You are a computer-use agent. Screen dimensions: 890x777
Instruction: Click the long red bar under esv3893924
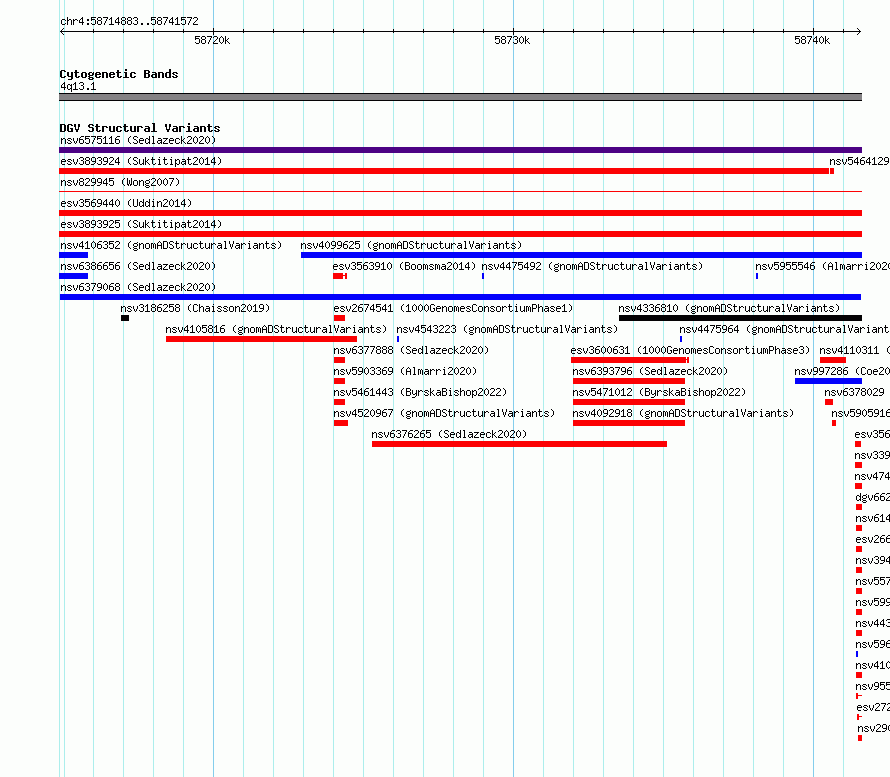pyautogui.click(x=444, y=171)
